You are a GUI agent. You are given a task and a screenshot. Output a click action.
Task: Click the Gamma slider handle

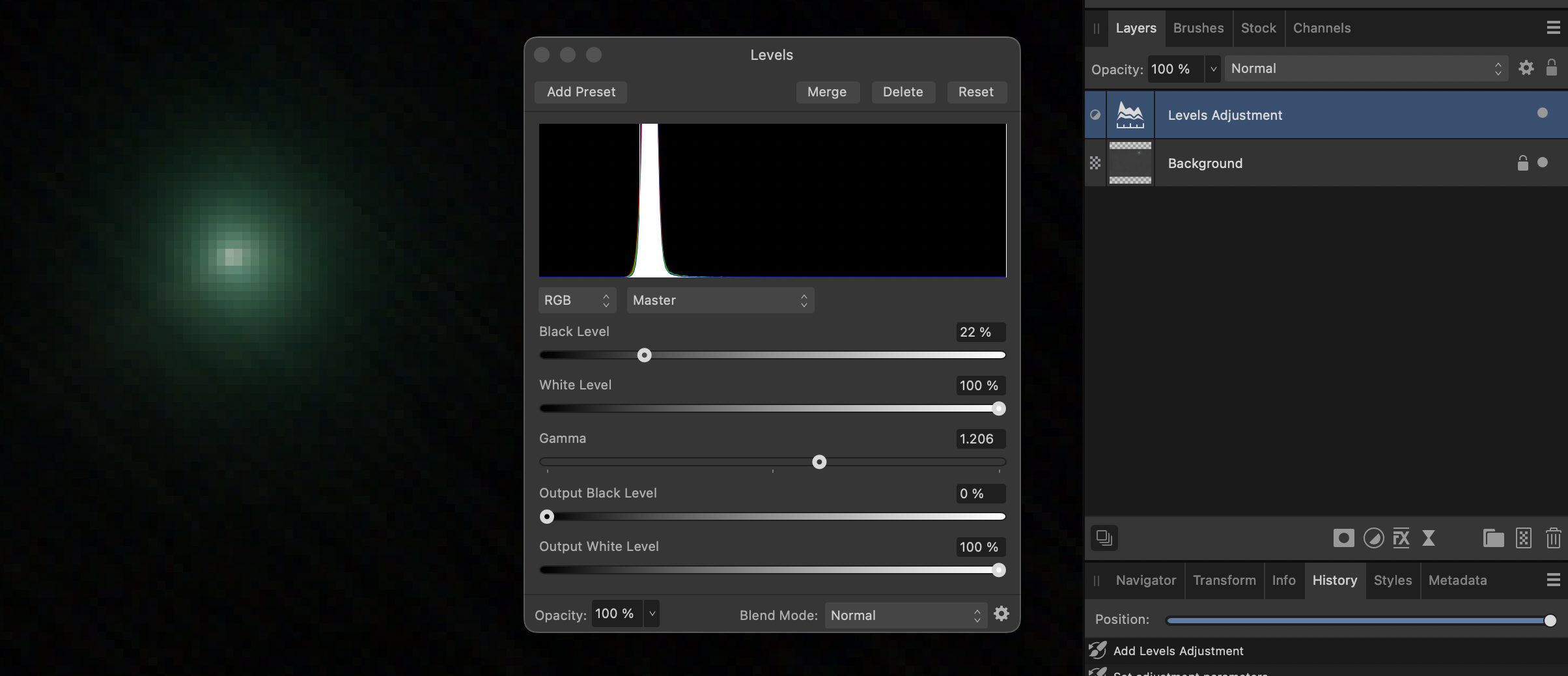819,462
